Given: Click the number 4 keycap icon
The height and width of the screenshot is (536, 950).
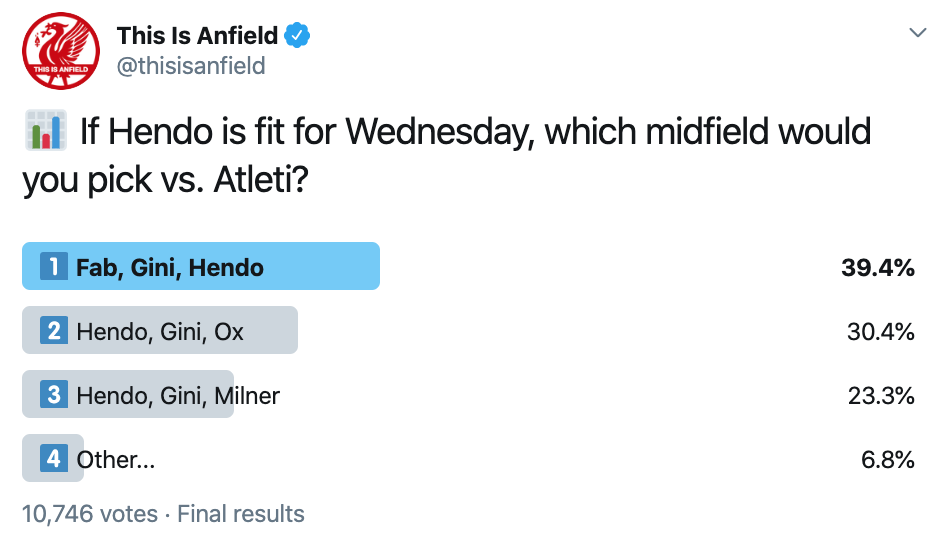Looking at the screenshot, I should [54, 458].
